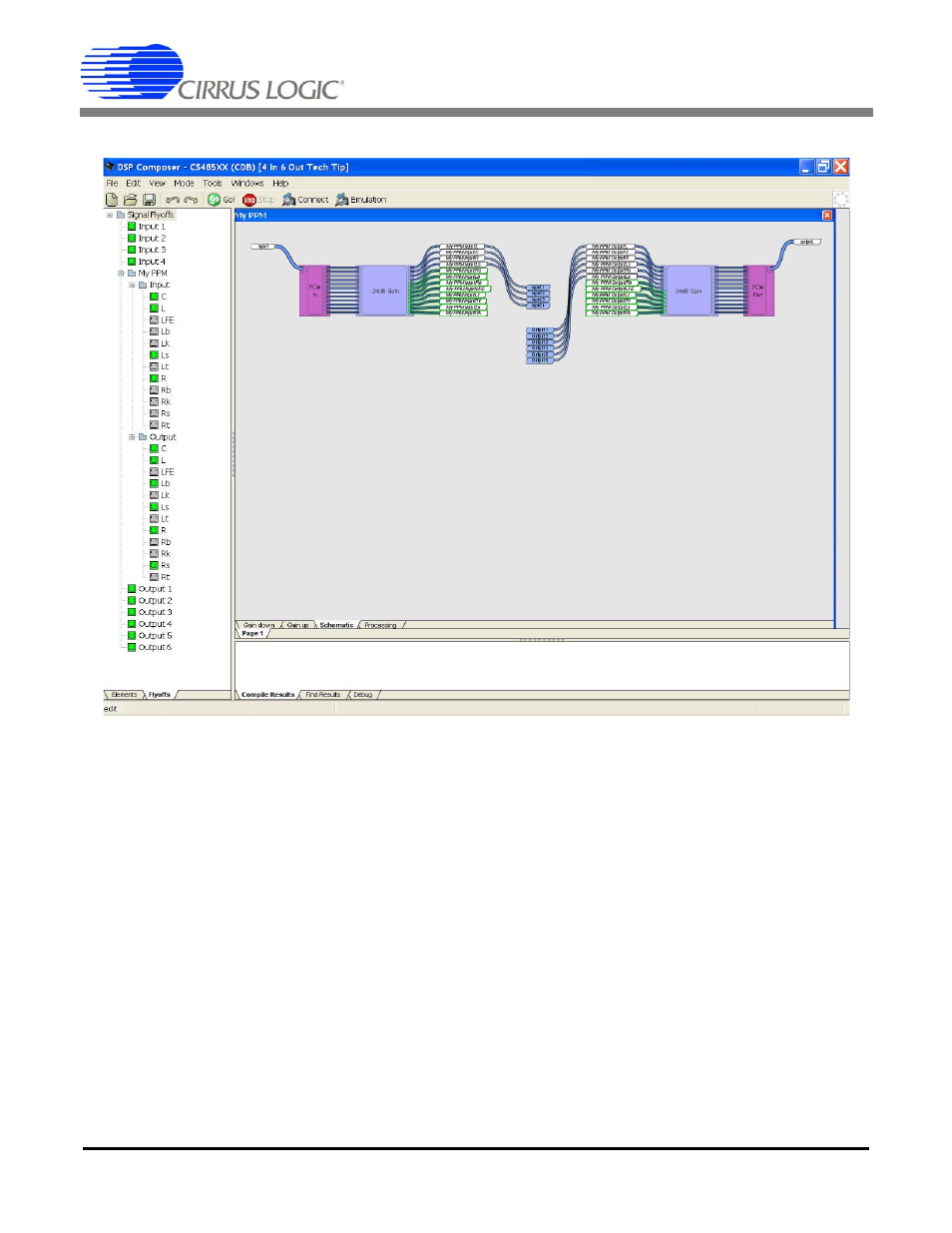Create a new project with New icon
This screenshot has width=952, height=1233.
click(x=112, y=200)
